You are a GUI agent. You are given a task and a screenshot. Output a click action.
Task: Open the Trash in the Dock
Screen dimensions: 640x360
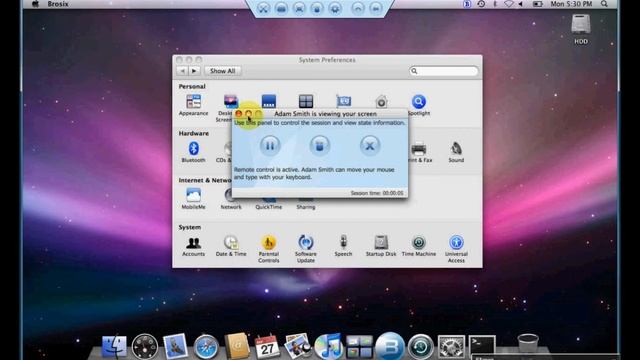pos(528,345)
